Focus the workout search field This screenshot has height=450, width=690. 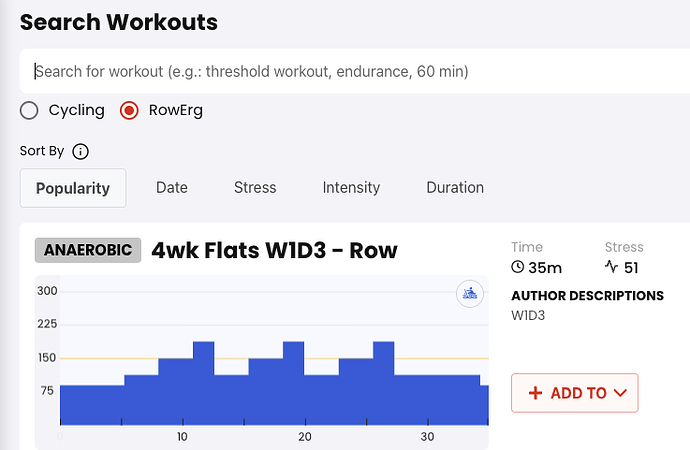[350, 72]
